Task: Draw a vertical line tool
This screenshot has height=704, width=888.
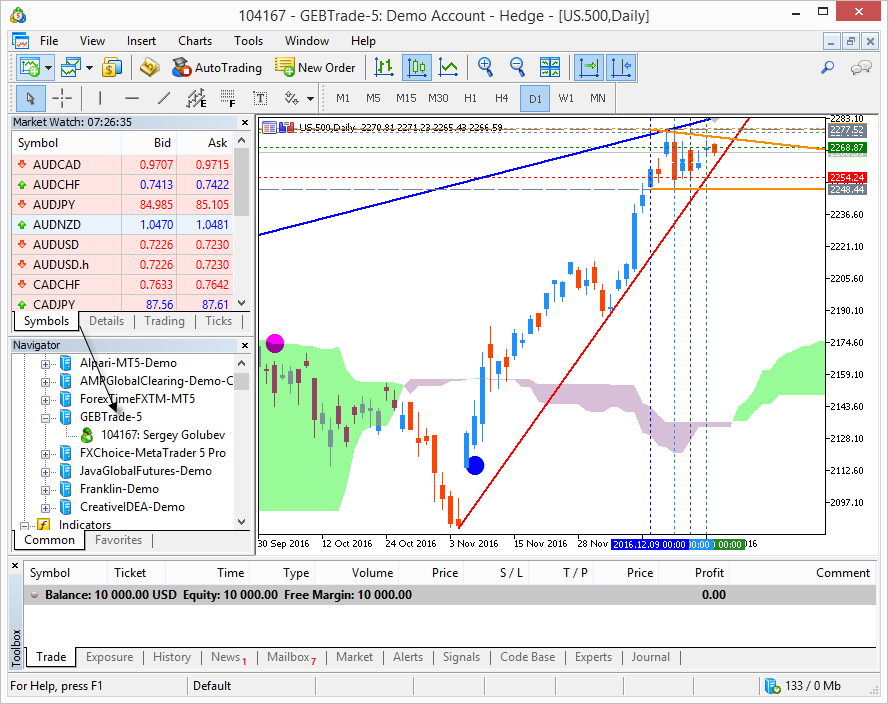Action: 100,99
